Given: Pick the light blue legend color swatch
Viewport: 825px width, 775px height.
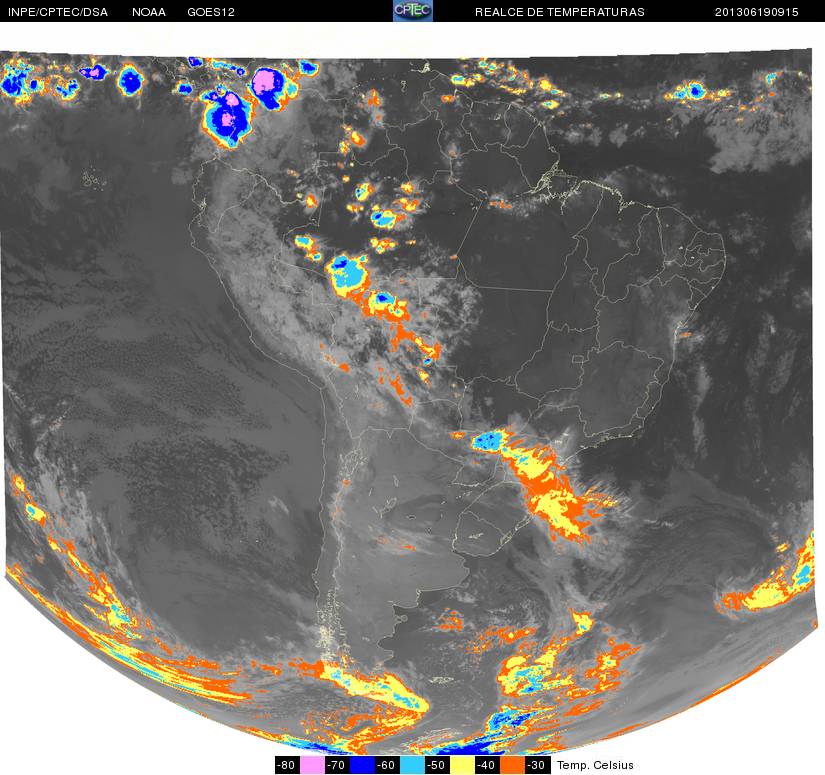Looking at the screenshot, I should point(412,765).
